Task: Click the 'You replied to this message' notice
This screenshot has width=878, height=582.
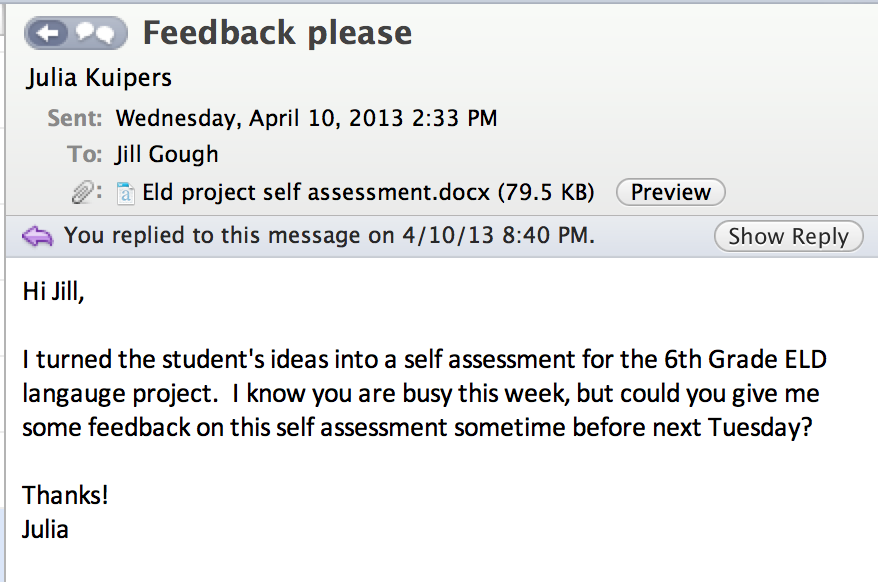Action: tap(329, 236)
